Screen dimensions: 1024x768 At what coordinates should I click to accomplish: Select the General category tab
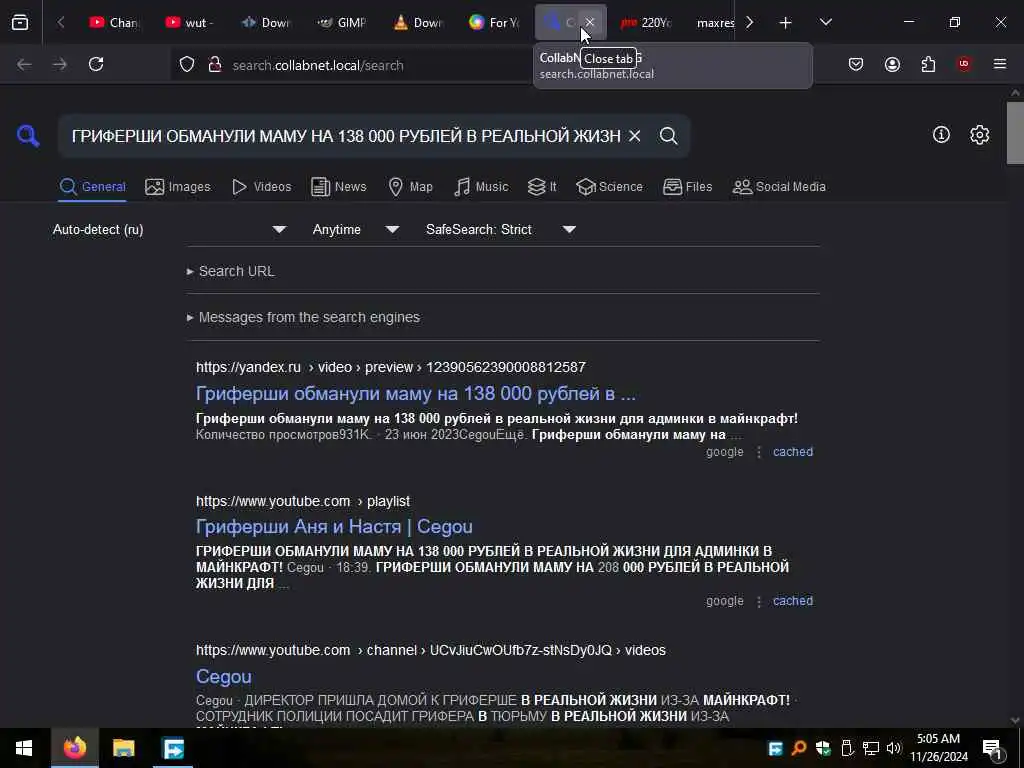[x=93, y=187]
